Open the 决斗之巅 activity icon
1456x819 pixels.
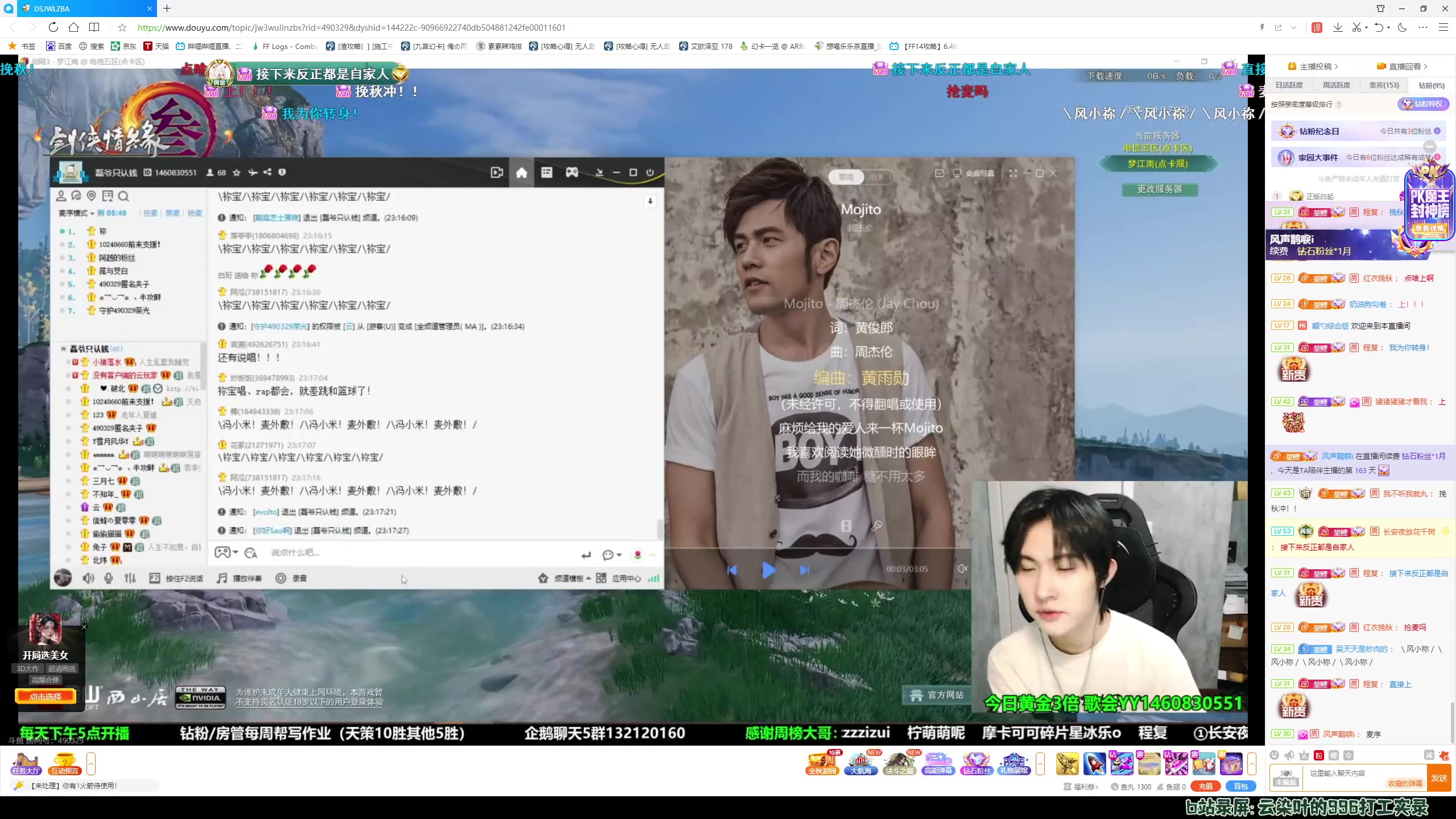[900, 763]
